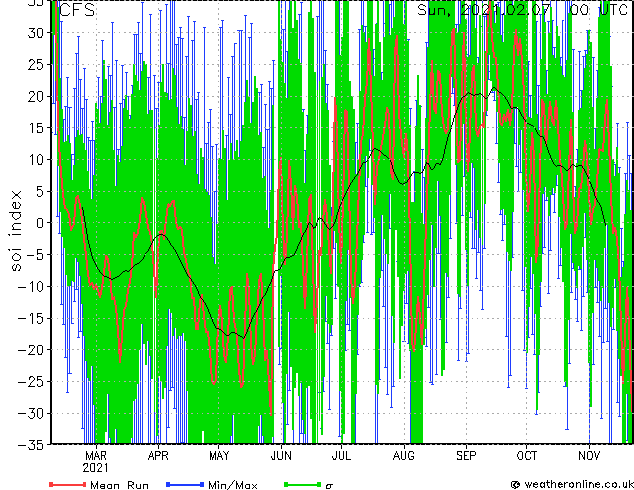Screen dimensions: 634x490
Task: Click the y-axis value -30
Action: pyautogui.click(x=32, y=413)
